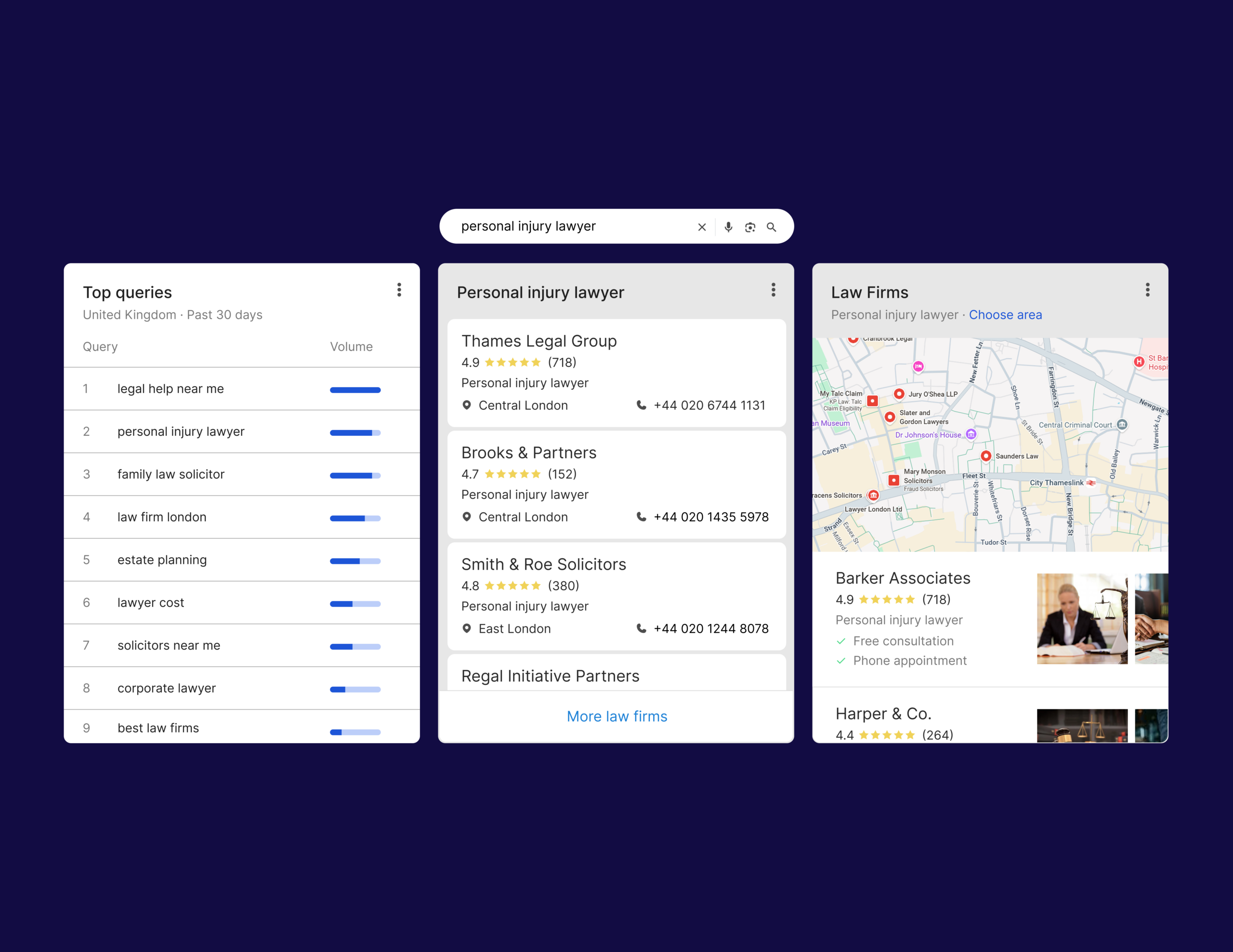Toggle the Free consultation checkmark for Barker Associates
Screen dimensions: 1233x952
(841, 641)
